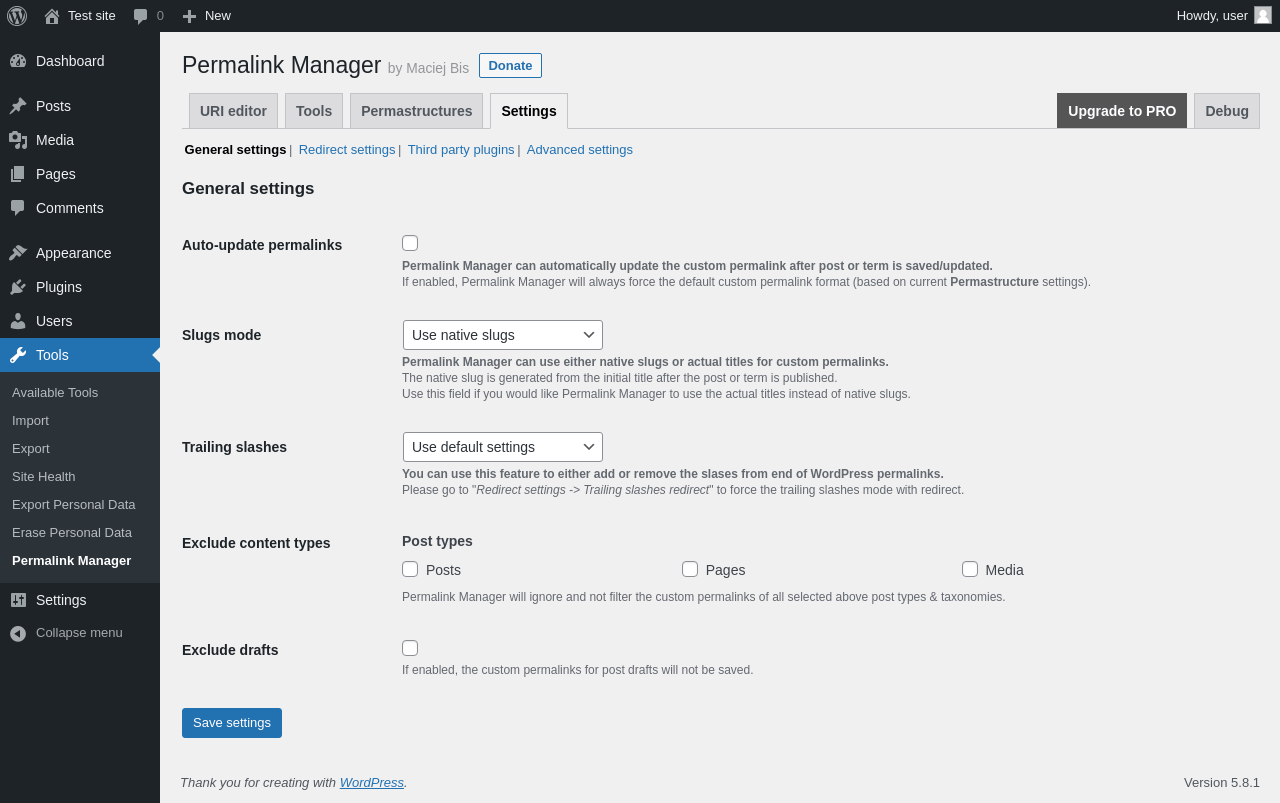
Task: Click the WordPress logo icon
Action: coord(17,16)
